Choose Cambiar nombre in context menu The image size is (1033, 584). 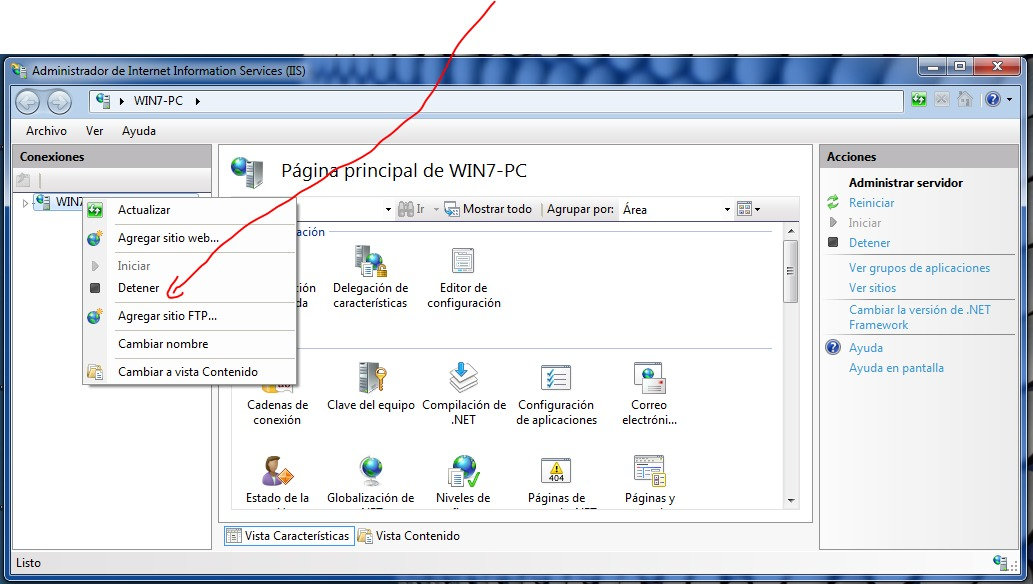pyautogui.click(x=190, y=343)
